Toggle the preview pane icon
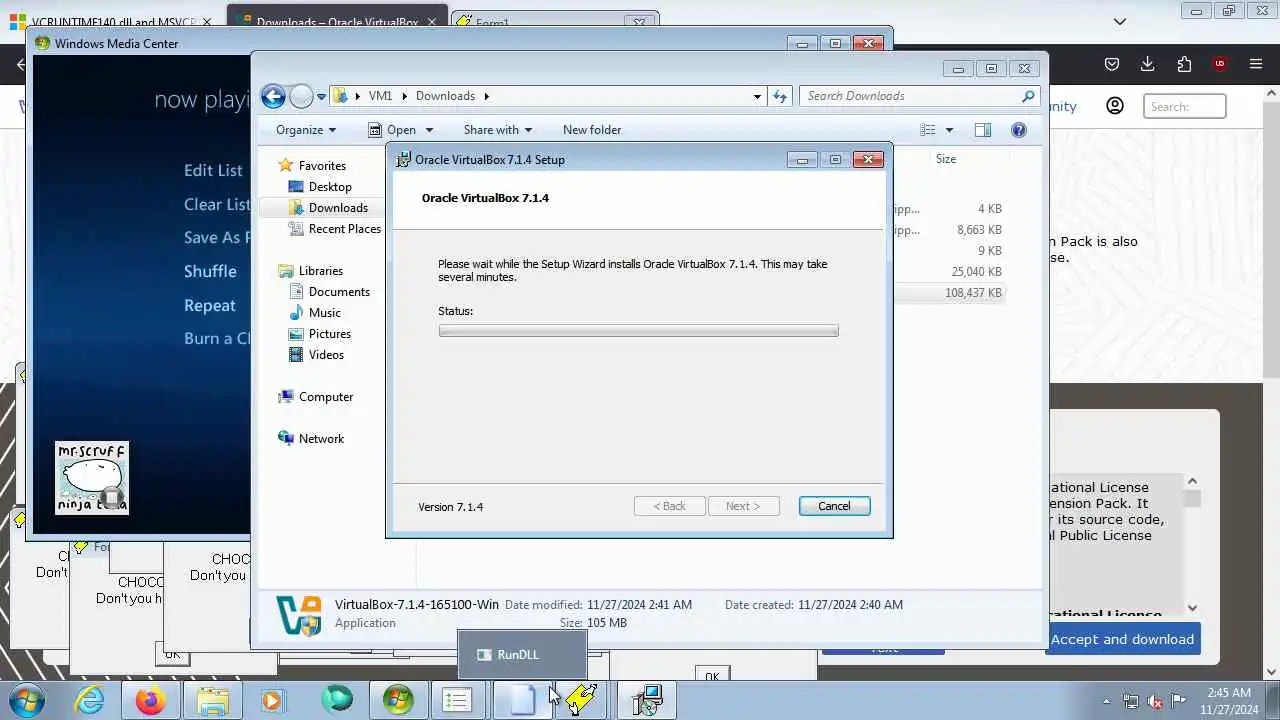Screen dimensions: 1280x720 coord(983,130)
